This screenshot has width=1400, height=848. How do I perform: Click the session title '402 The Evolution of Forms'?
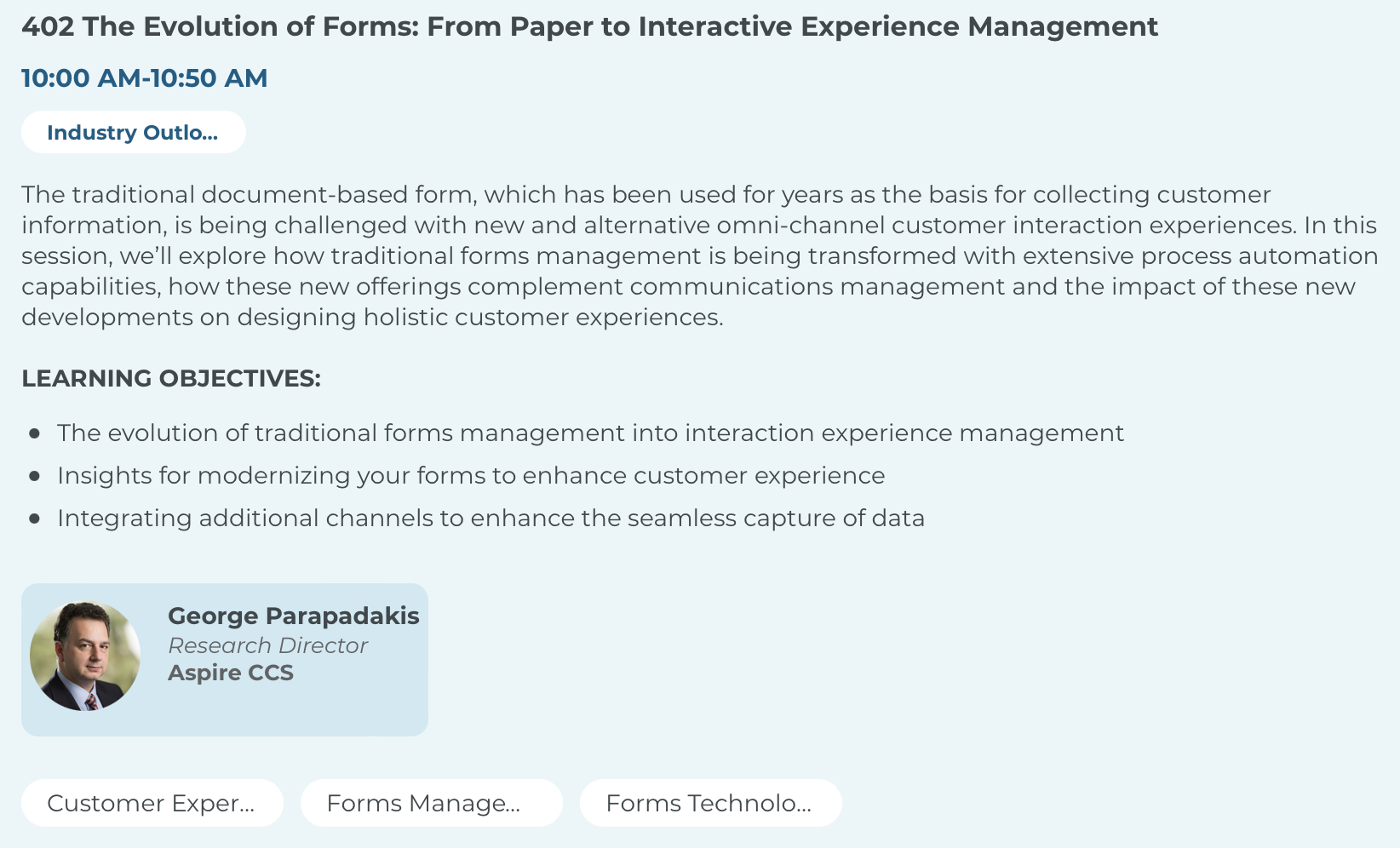[x=589, y=27]
